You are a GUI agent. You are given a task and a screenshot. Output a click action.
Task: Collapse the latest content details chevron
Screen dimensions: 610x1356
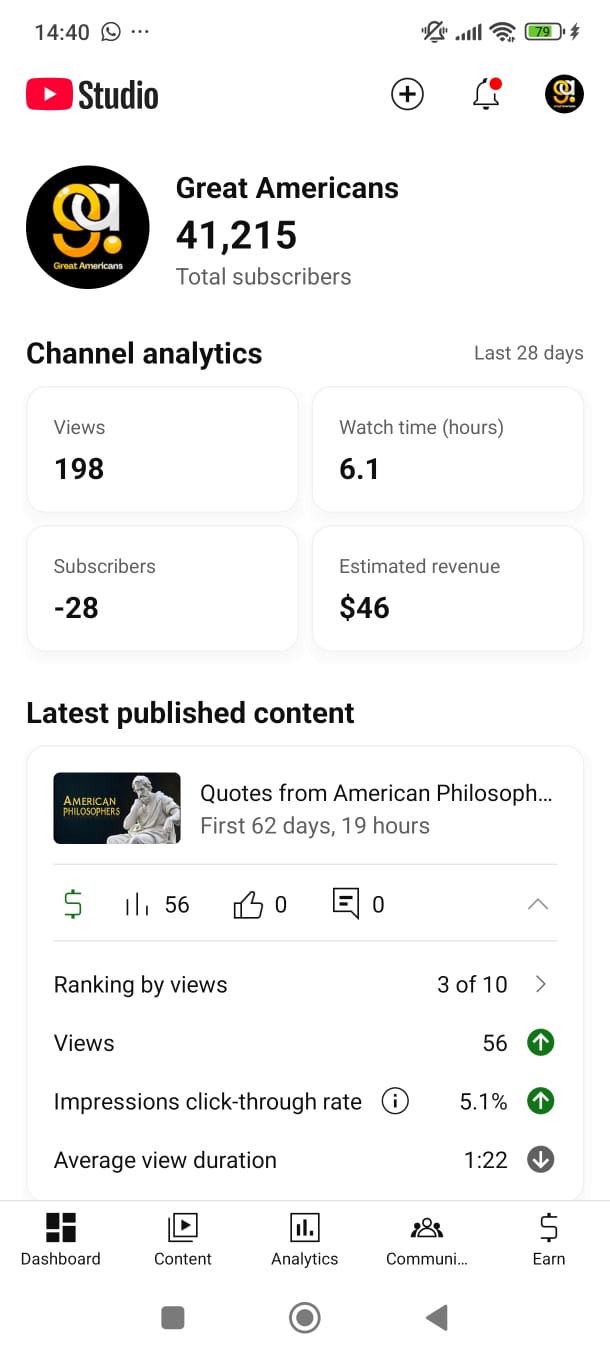(x=538, y=904)
